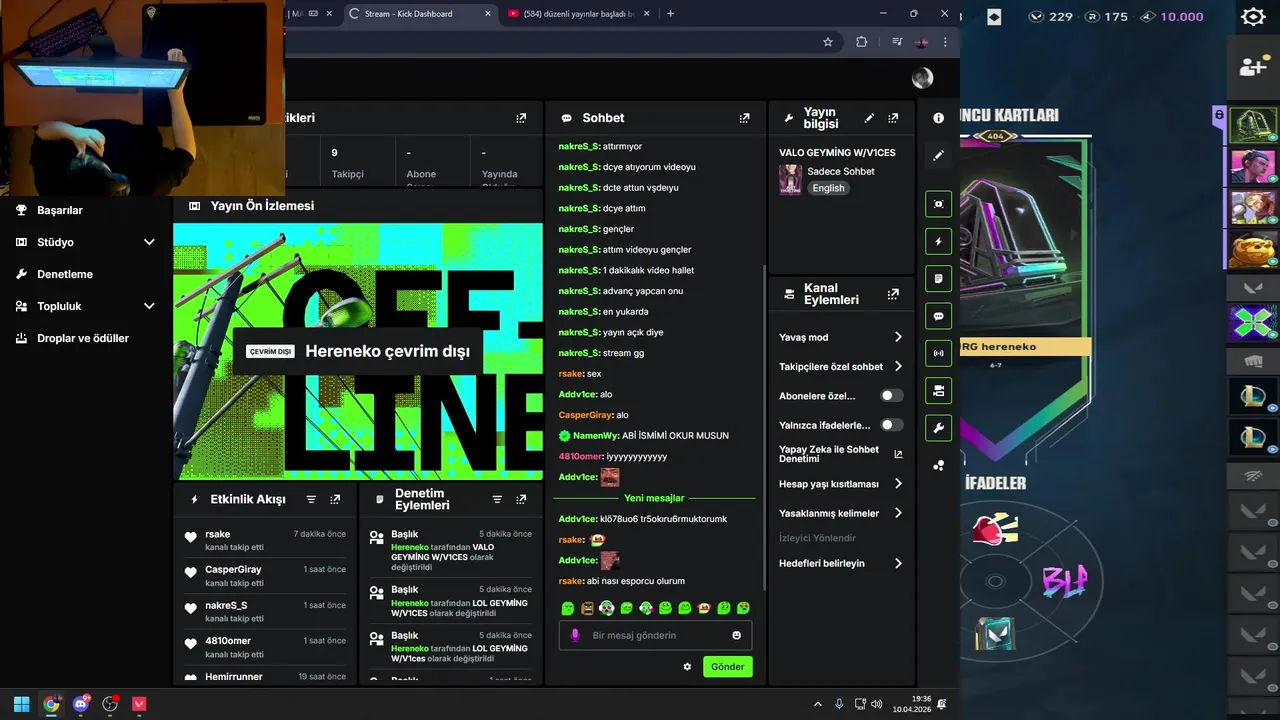1280x720 pixels.
Task: Open Yapay Zeka ile Sohbet Denetimi link
Action: 841,454
